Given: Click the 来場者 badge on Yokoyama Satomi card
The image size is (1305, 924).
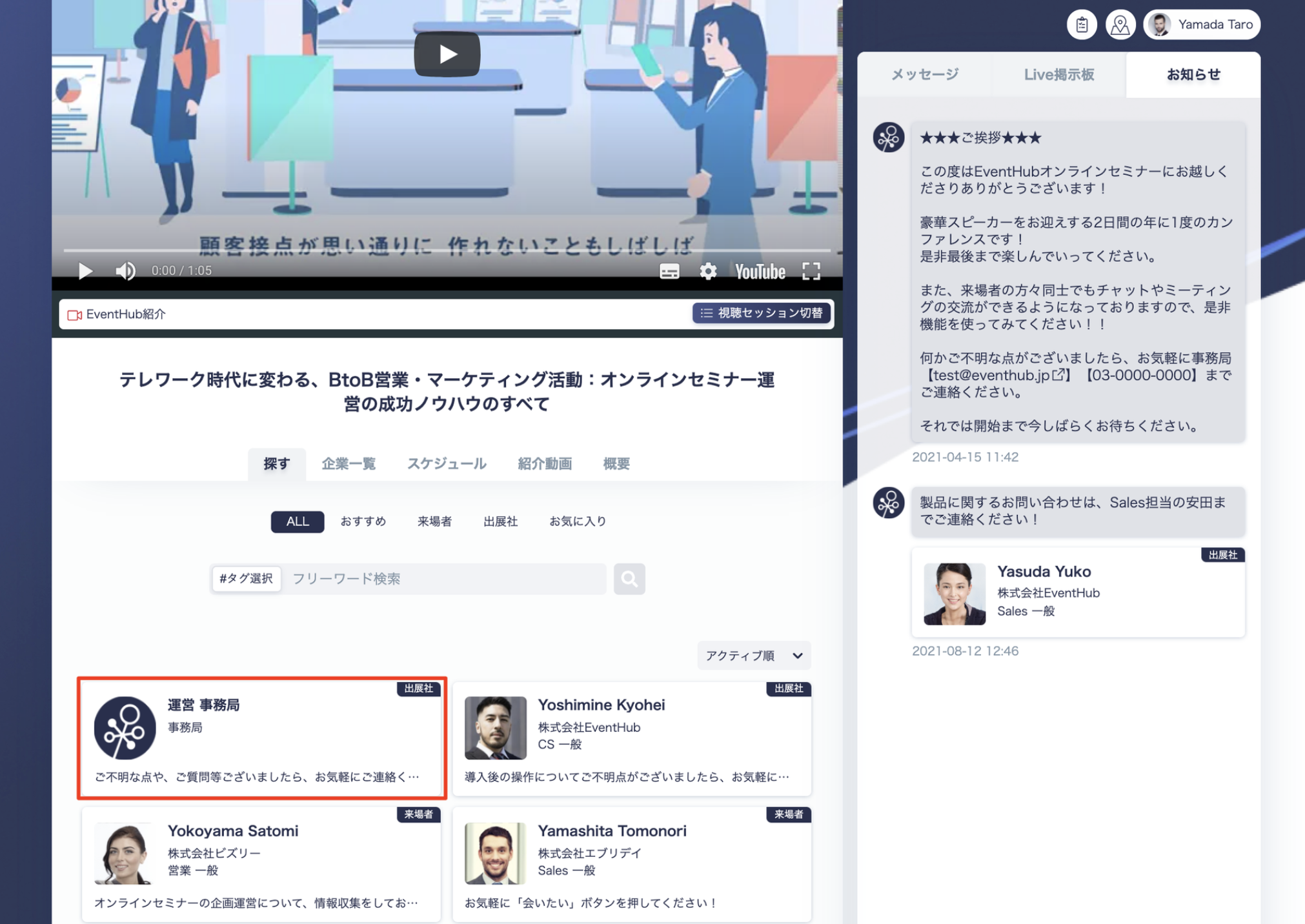Looking at the screenshot, I should [419, 814].
